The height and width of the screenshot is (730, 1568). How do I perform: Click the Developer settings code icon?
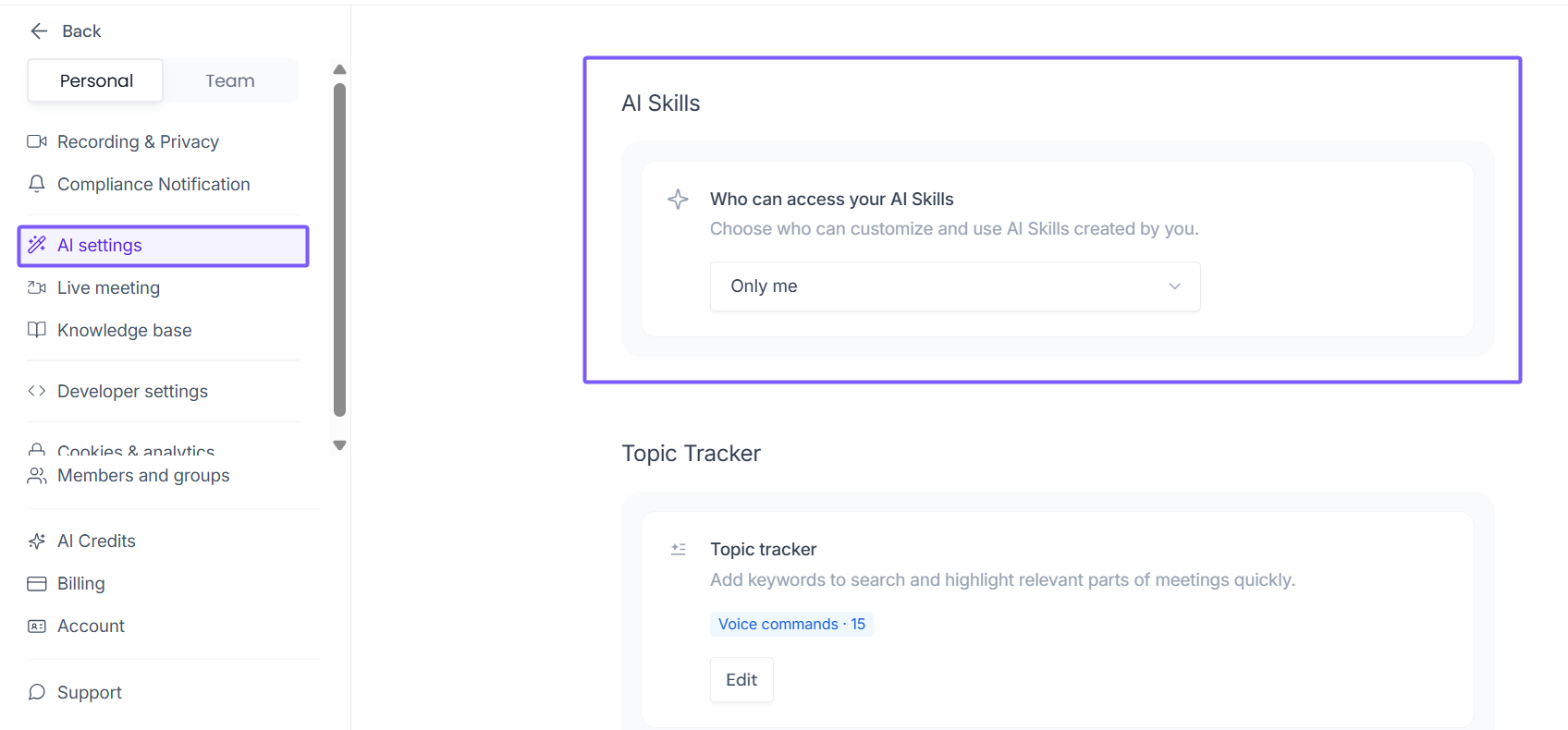37,391
